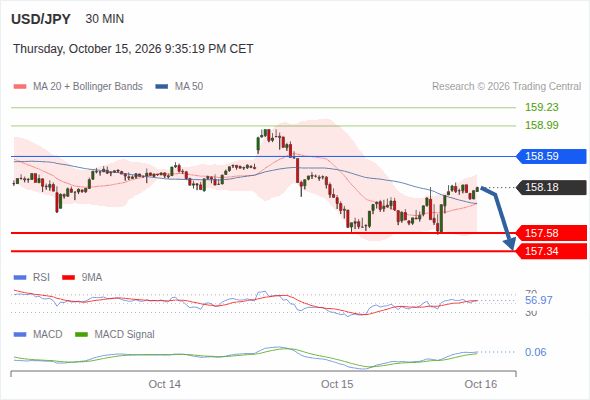
Task: Click the blue 158.59 pivot price tag
Action: (552, 156)
